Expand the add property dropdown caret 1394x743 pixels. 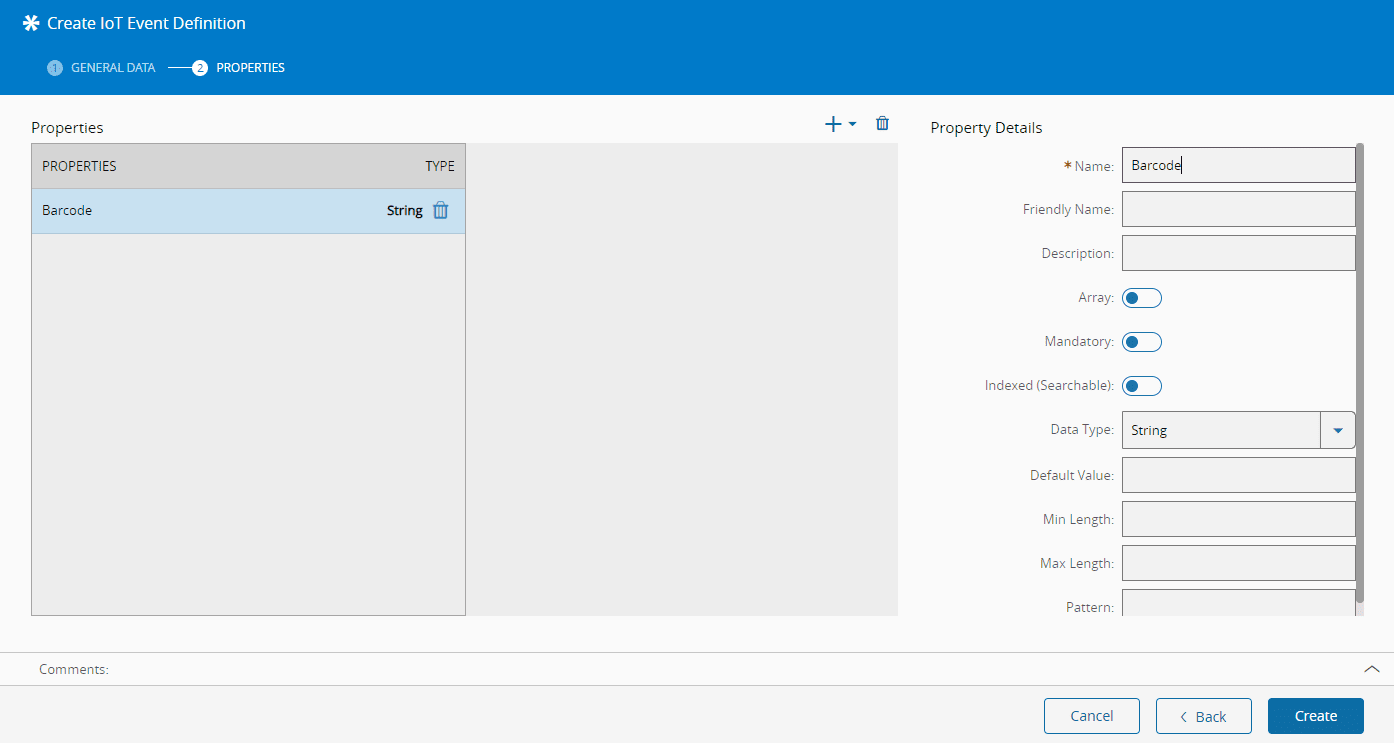click(x=853, y=125)
